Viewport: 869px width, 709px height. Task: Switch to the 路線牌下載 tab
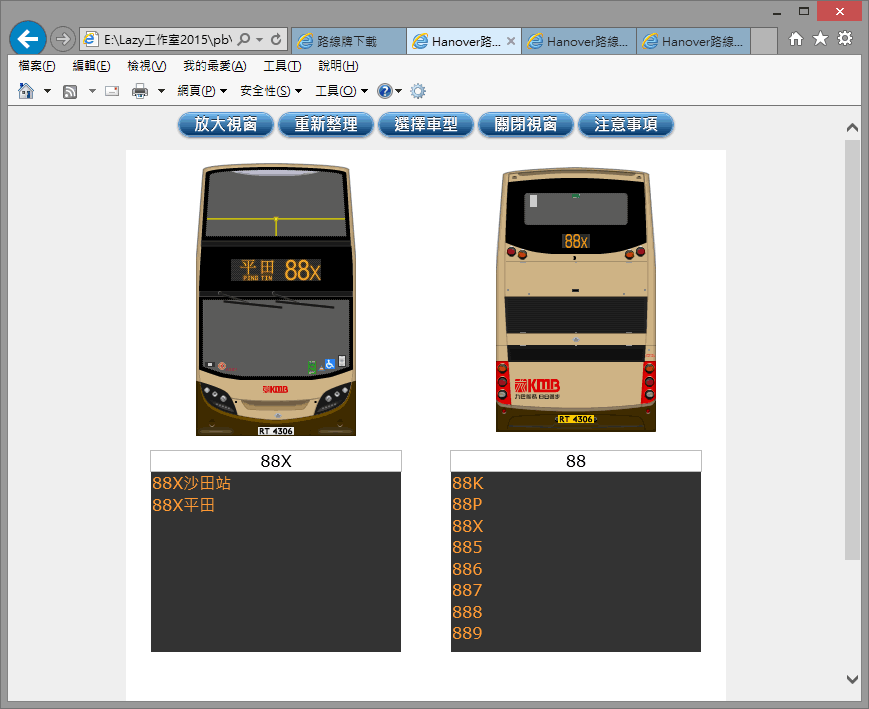click(349, 41)
